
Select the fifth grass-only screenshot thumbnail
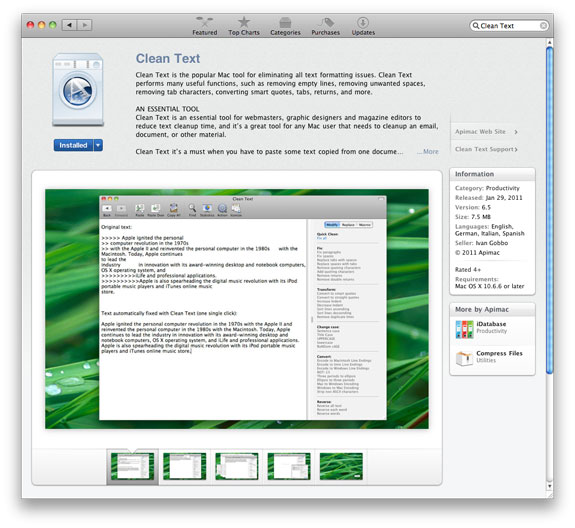[x=341, y=466]
